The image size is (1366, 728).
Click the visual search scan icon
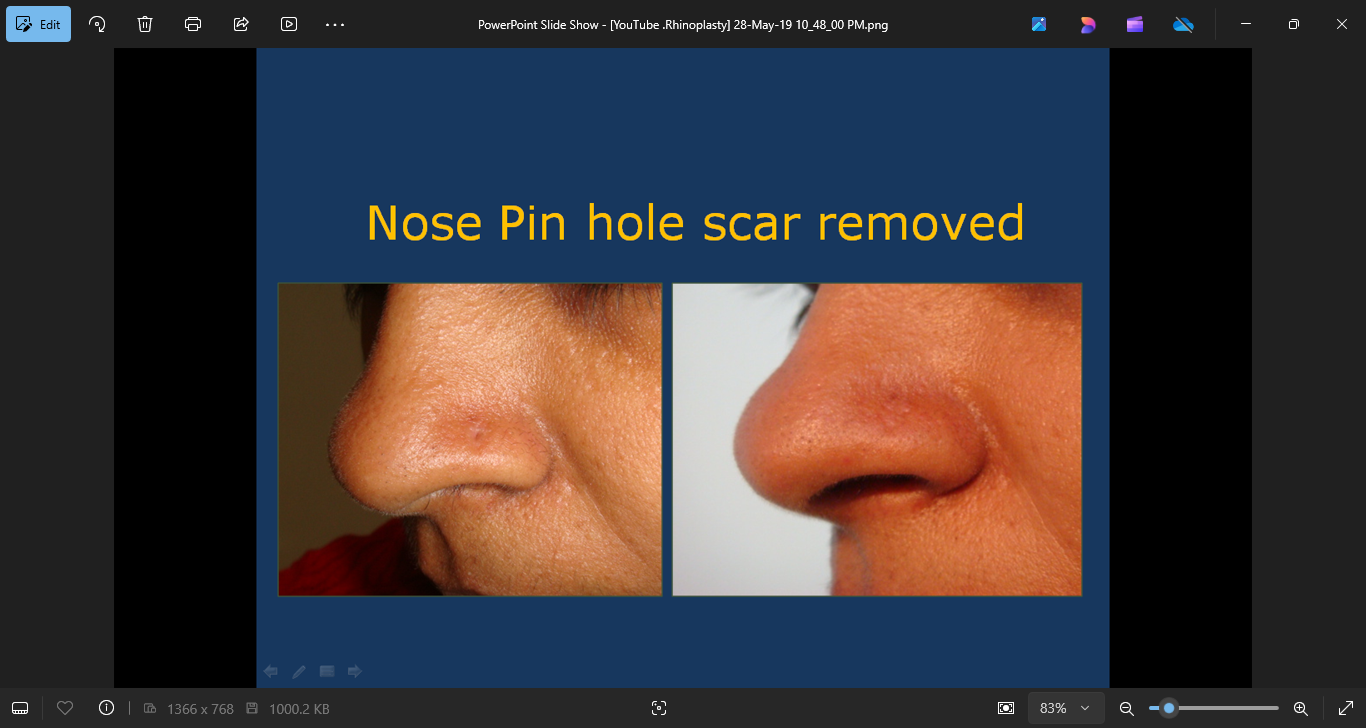[658, 708]
